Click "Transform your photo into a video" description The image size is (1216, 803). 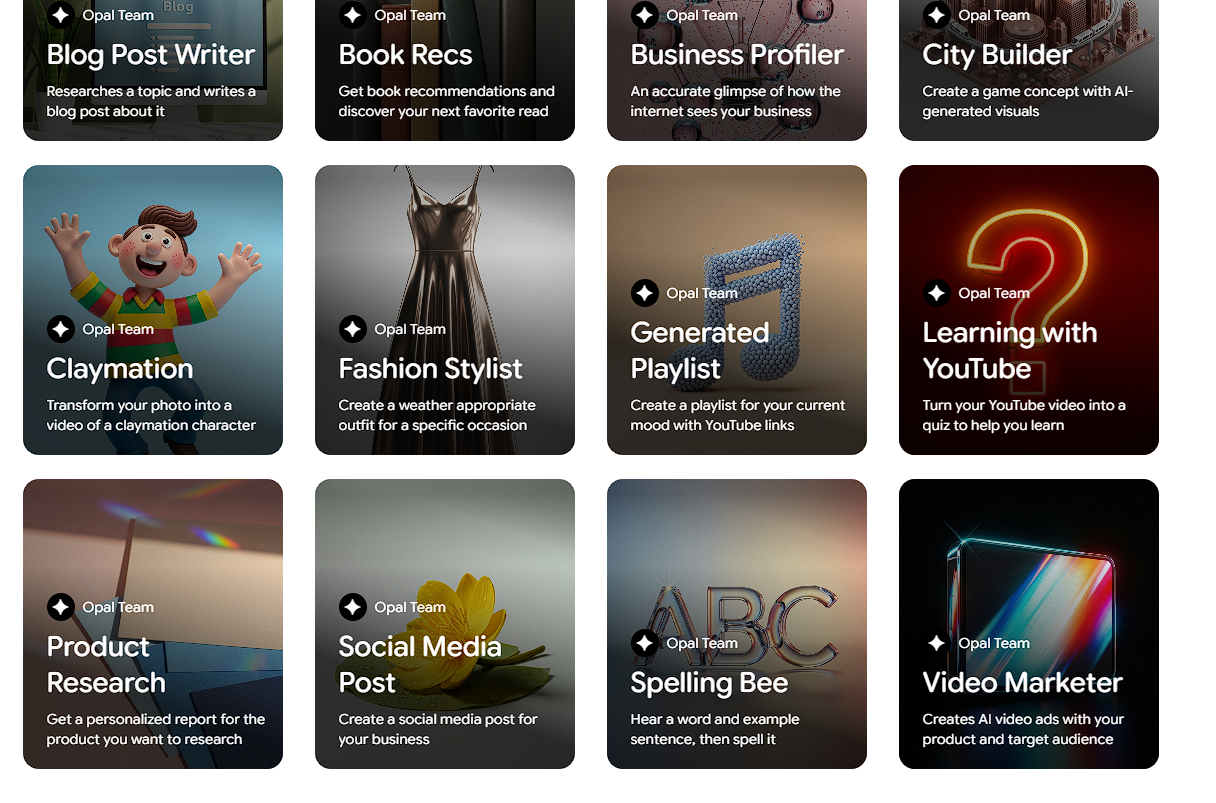click(151, 415)
